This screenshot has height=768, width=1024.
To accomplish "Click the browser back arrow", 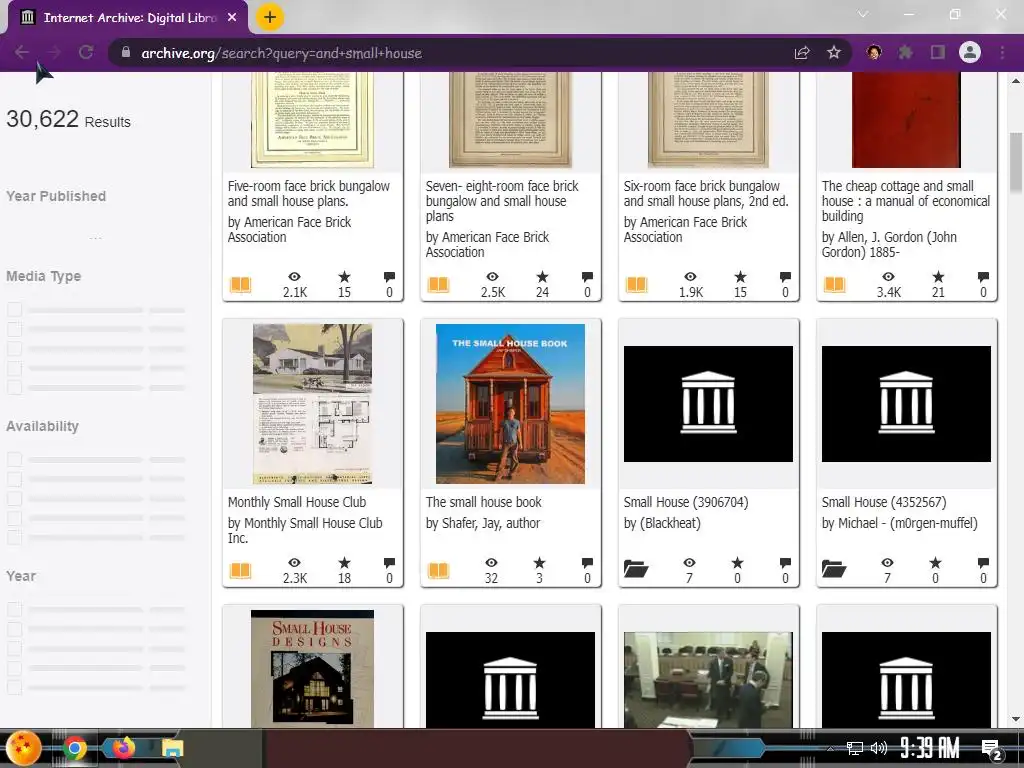I will pyautogui.click(x=22, y=52).
